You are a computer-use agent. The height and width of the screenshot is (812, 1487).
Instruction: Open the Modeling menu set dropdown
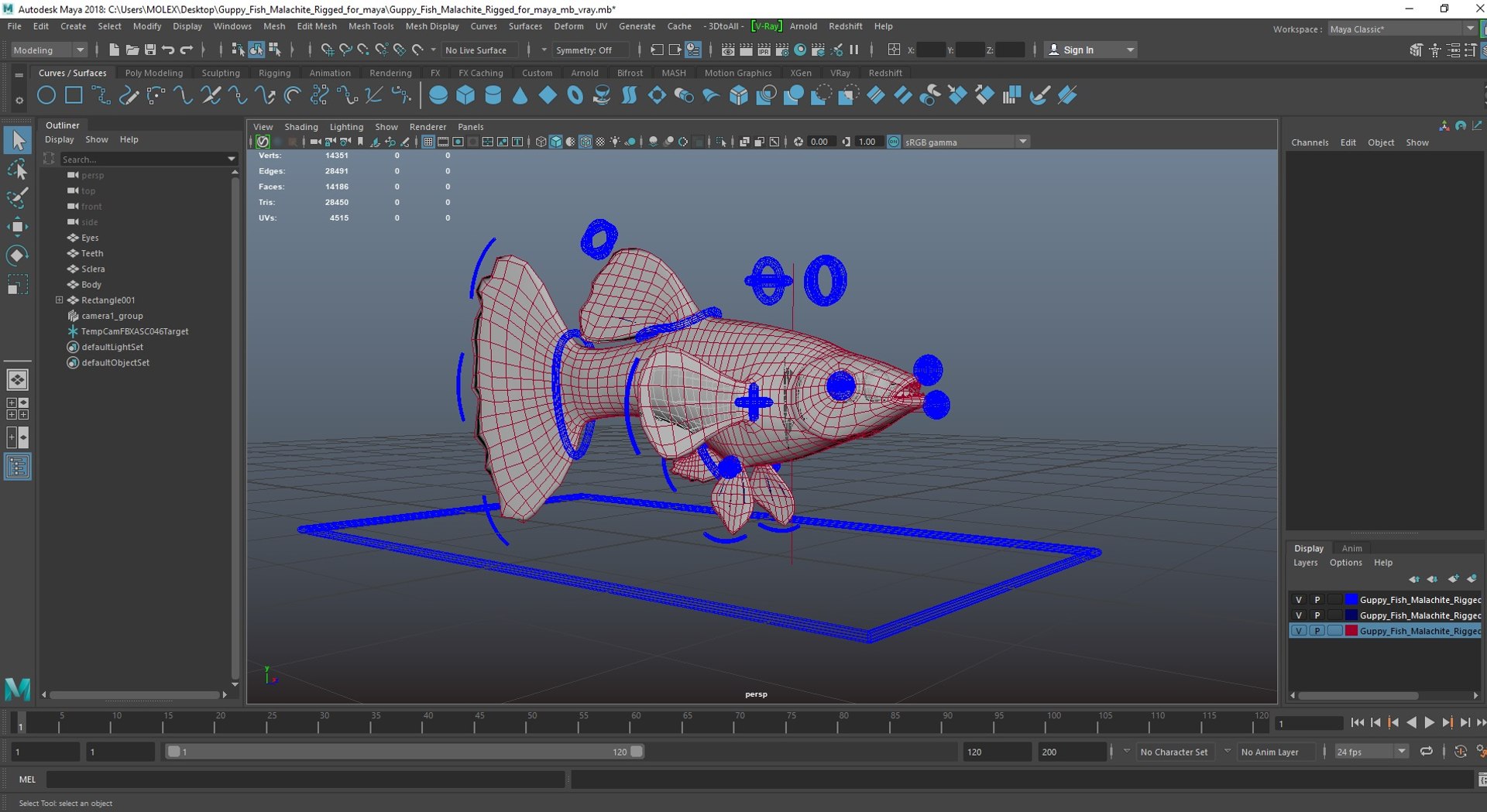(x=49, y=50)
